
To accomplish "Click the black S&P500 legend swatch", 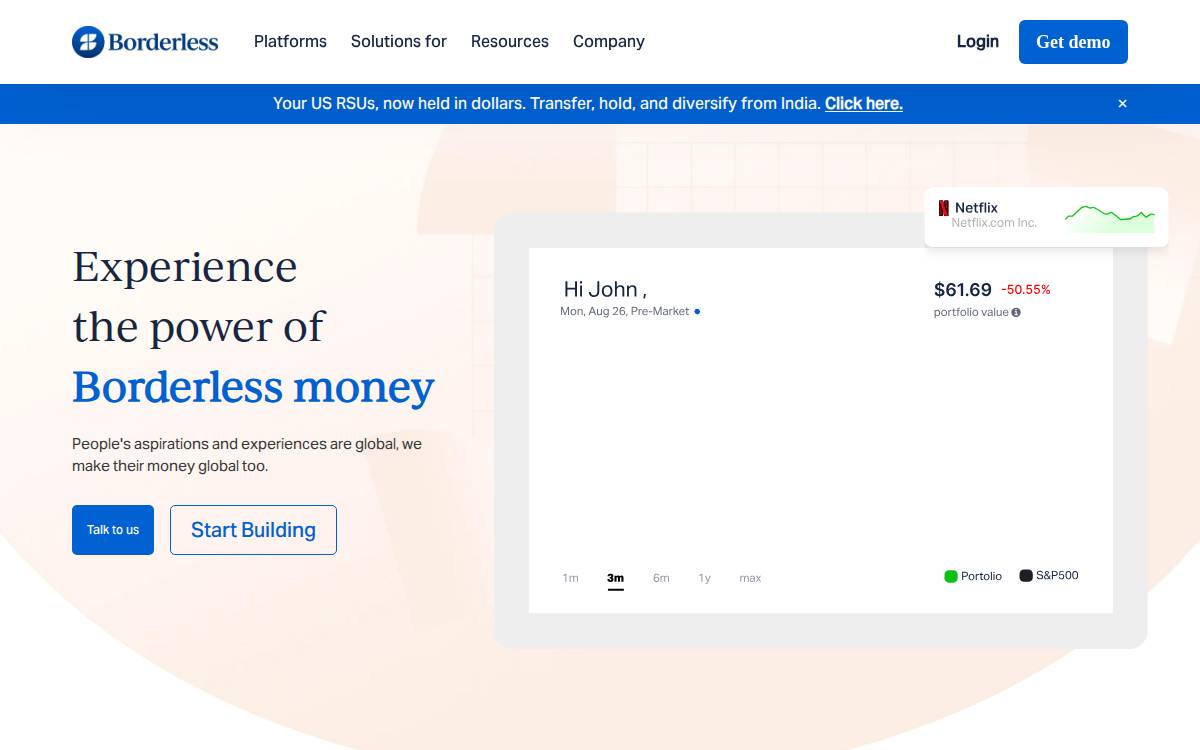I will (x=1025, y=576).
